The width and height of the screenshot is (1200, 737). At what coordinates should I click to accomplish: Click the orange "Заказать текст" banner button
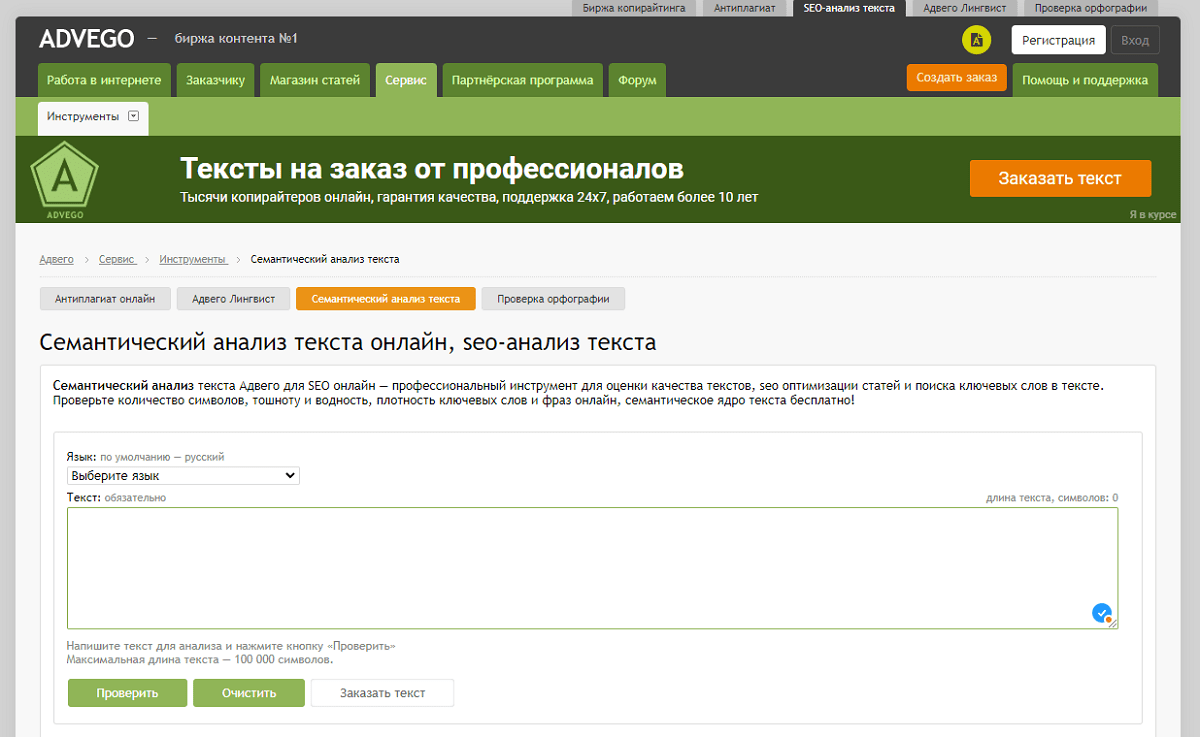click(1060, 178)
